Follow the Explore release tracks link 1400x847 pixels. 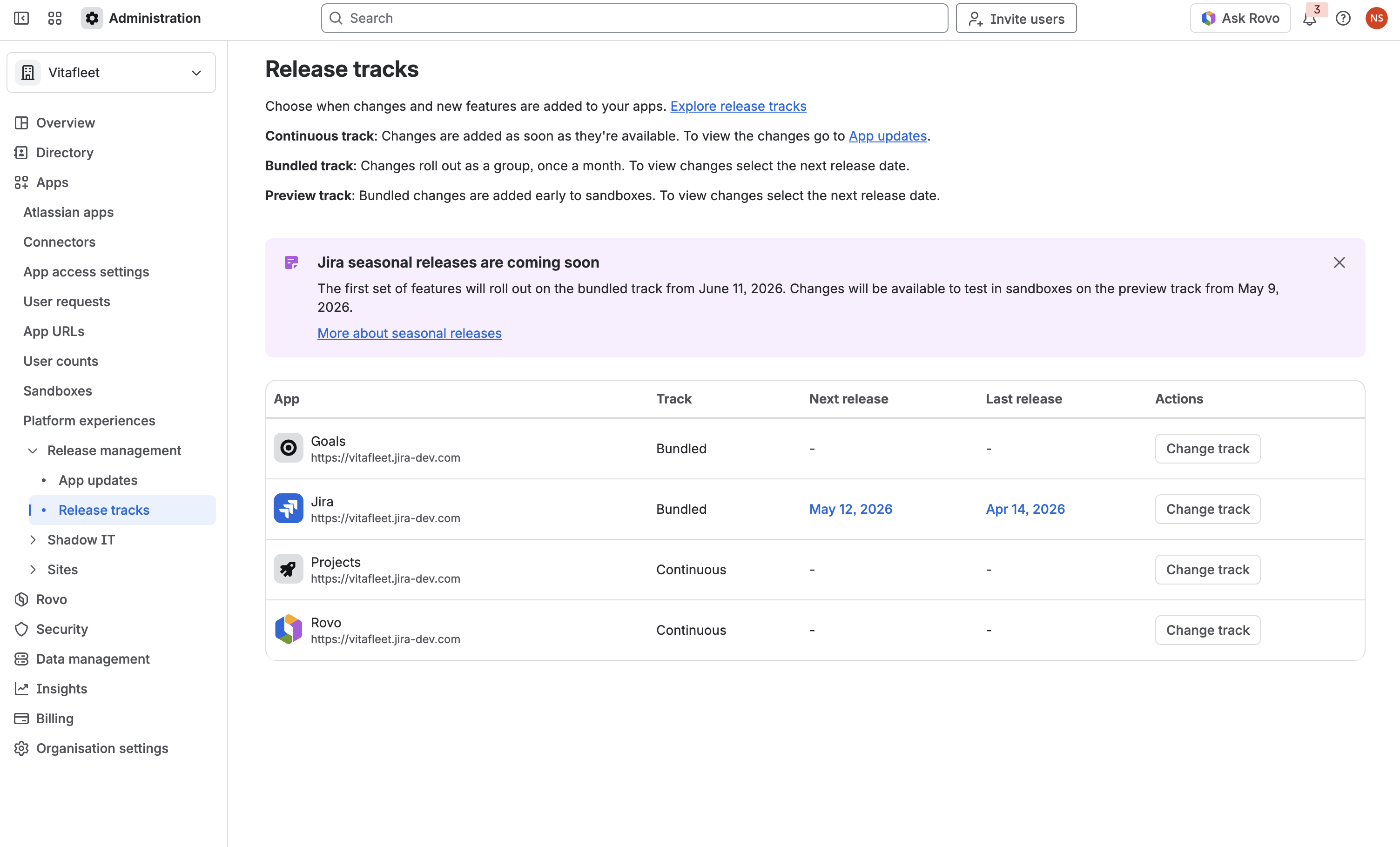tap(738, 106)
